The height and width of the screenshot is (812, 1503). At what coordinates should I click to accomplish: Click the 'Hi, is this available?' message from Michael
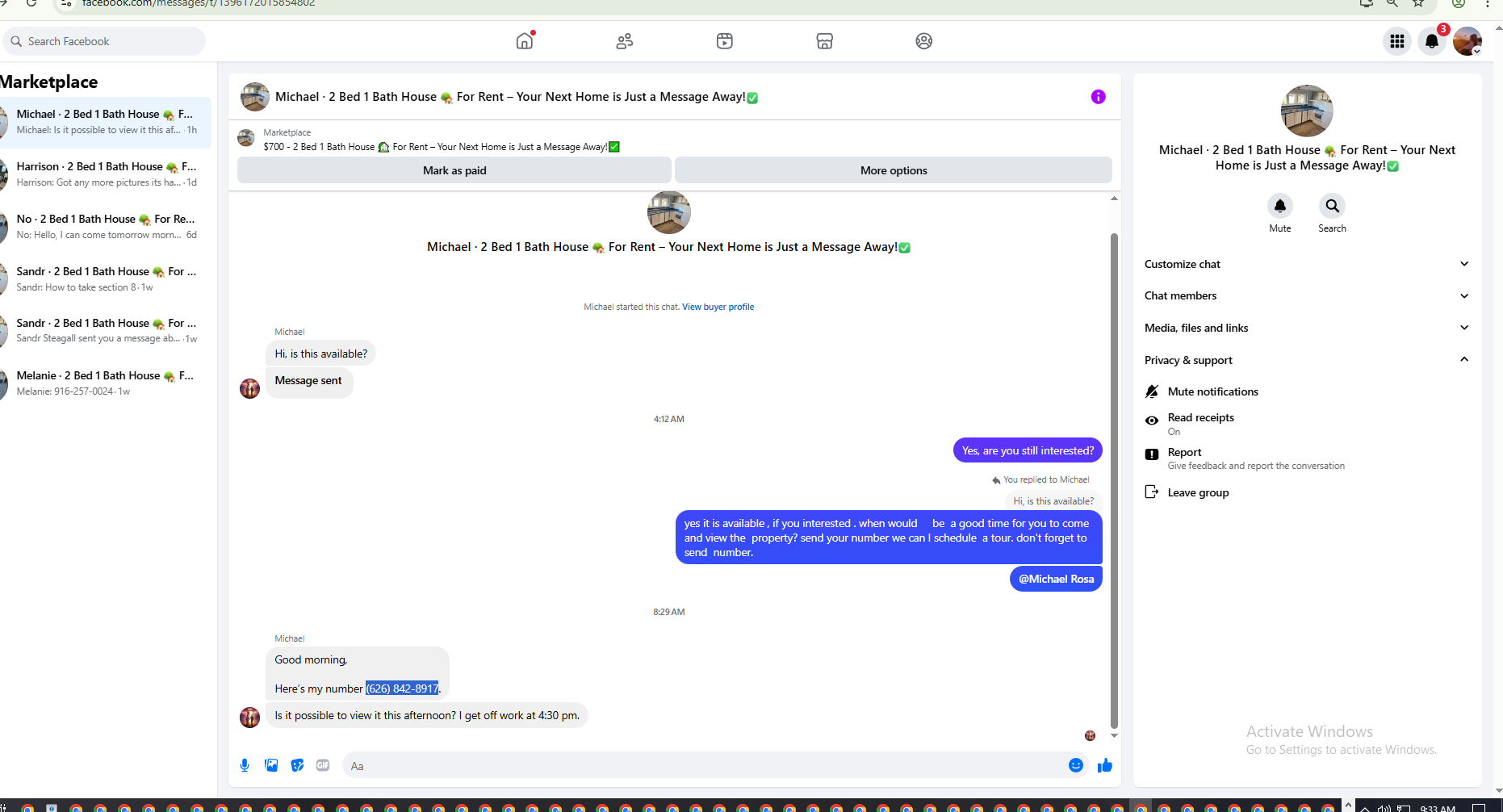(320, 354)
